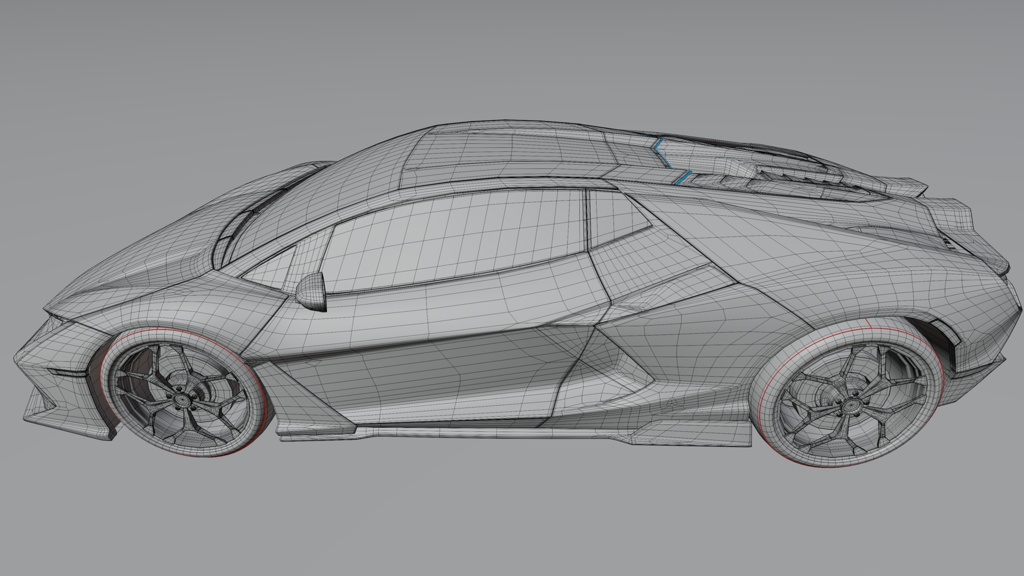Pick the side mirror on the door
Screen dimensions: 1024x576
coord(312,292)
